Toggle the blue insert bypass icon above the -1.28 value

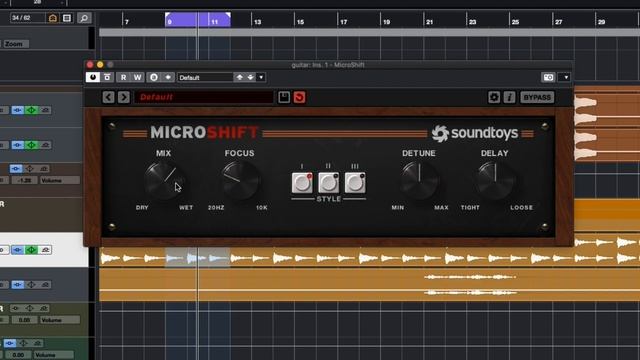pos(16,168)
